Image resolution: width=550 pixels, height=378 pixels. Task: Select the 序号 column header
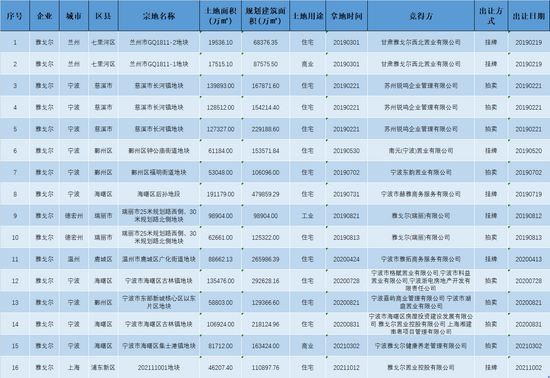[15, 16]
